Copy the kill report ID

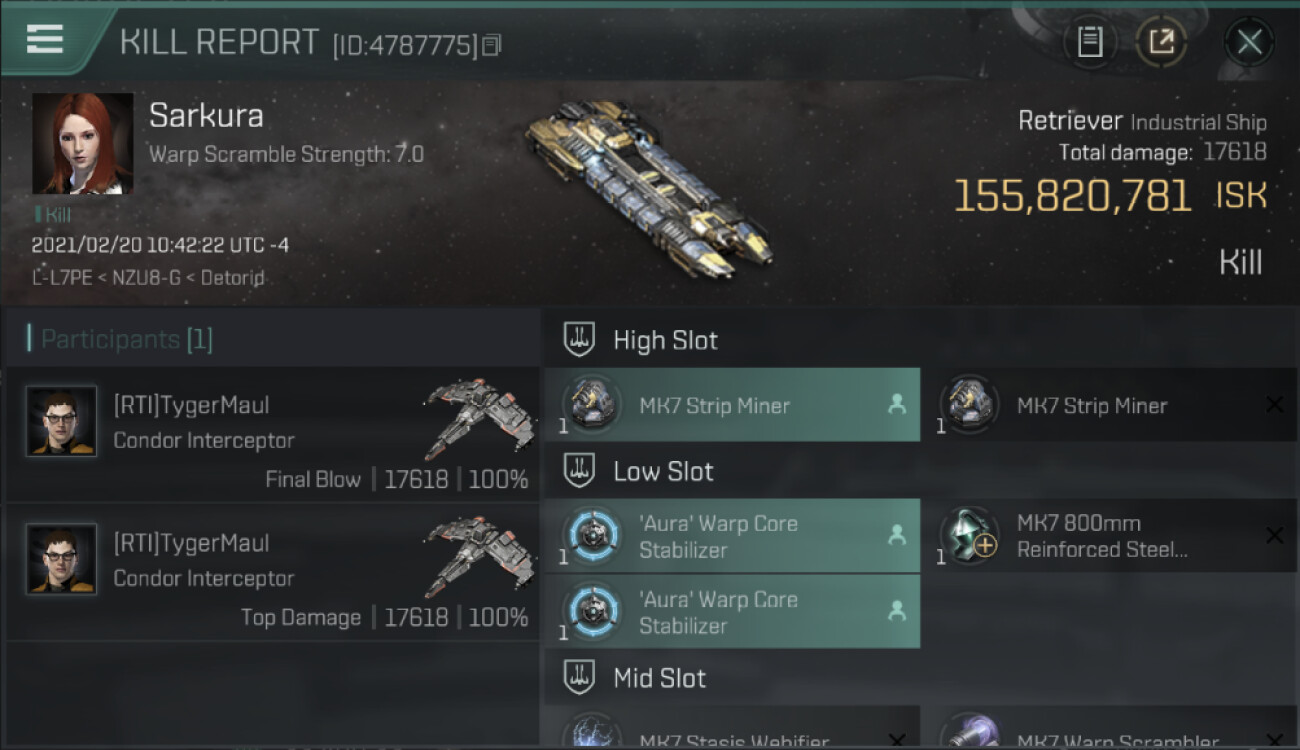click(491, 45)
